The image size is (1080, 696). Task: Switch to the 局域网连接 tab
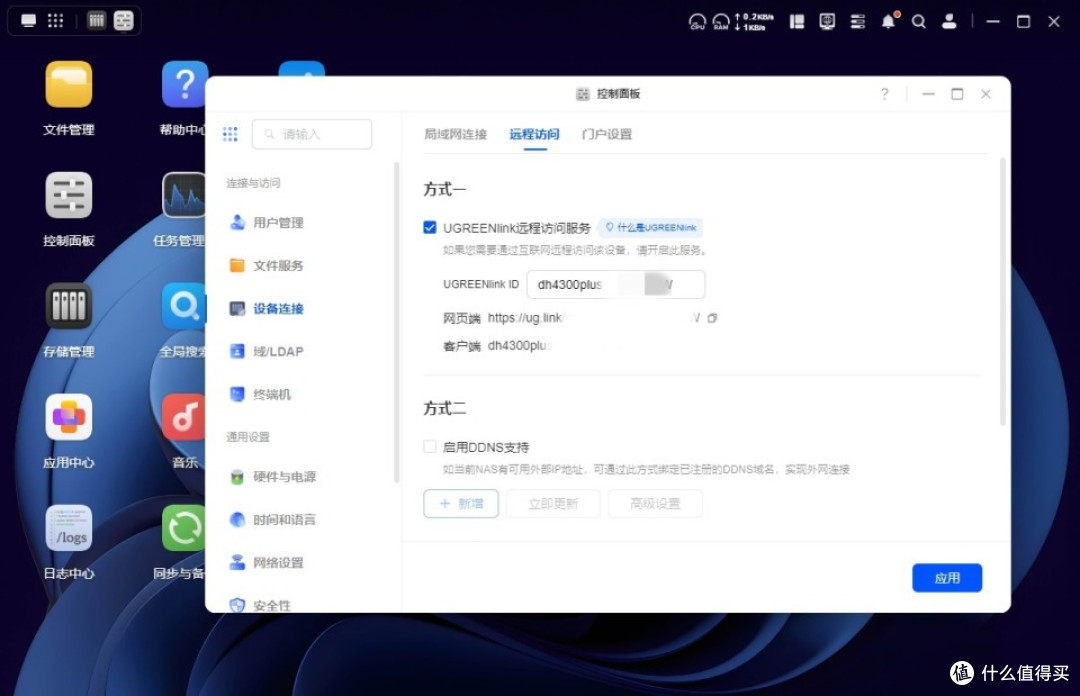click(x=455, y=134)
